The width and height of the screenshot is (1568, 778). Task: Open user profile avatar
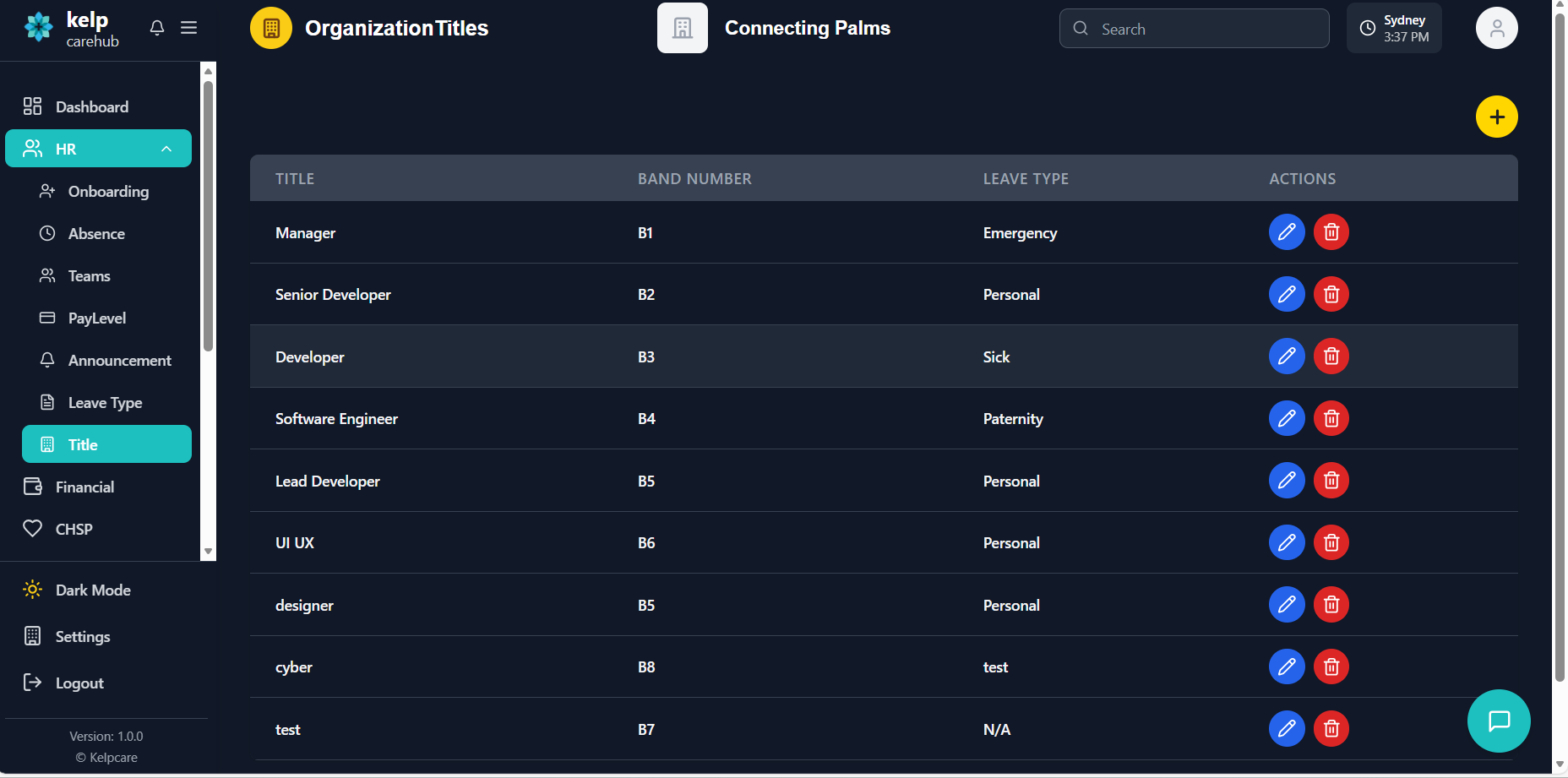pos(1496,29)
